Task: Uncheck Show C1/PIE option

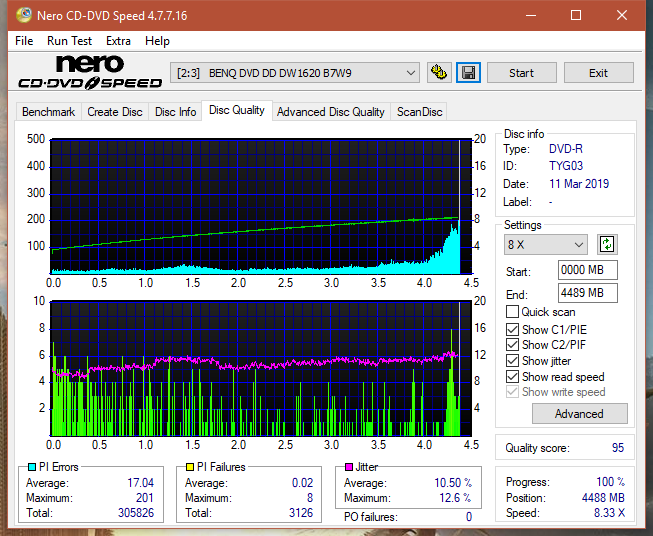Action: coord(512,329)
